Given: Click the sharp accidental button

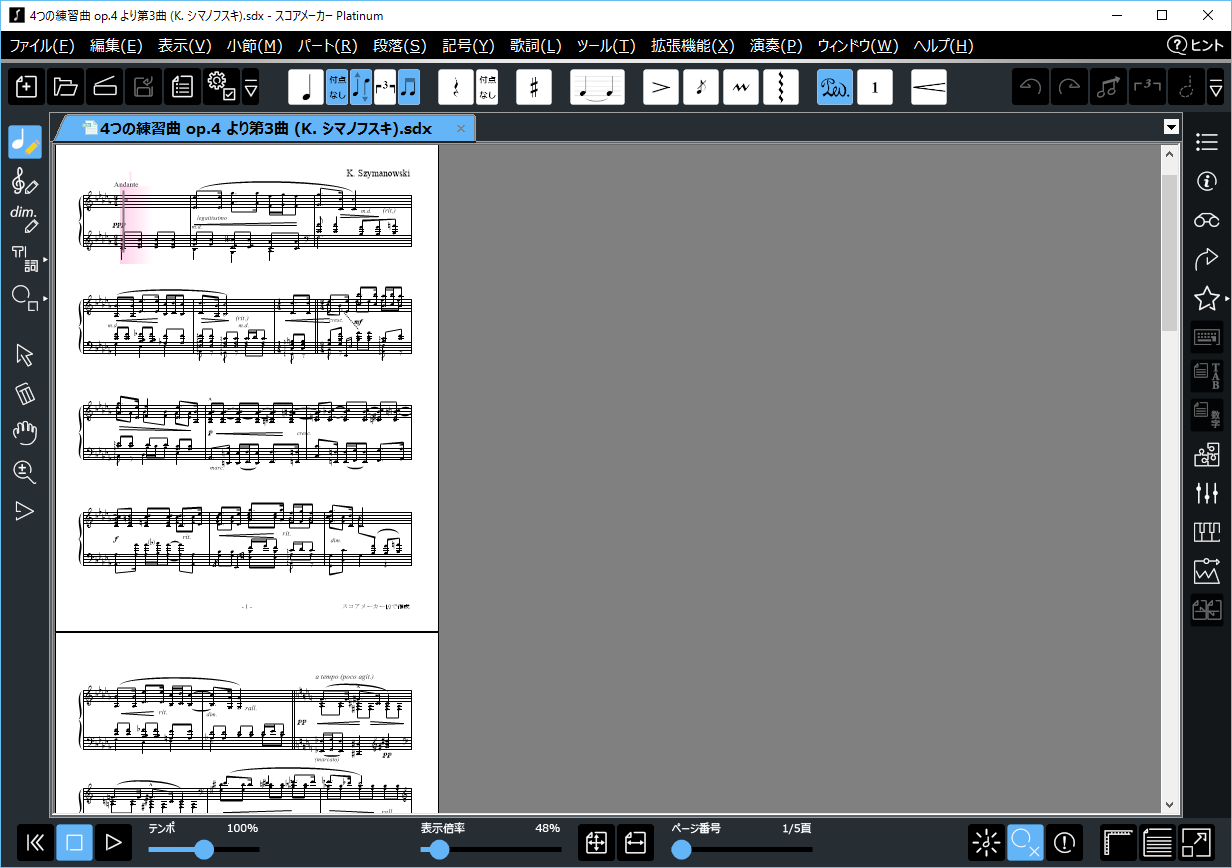Looking at the screenshot, I should click(x=534, y=88).
